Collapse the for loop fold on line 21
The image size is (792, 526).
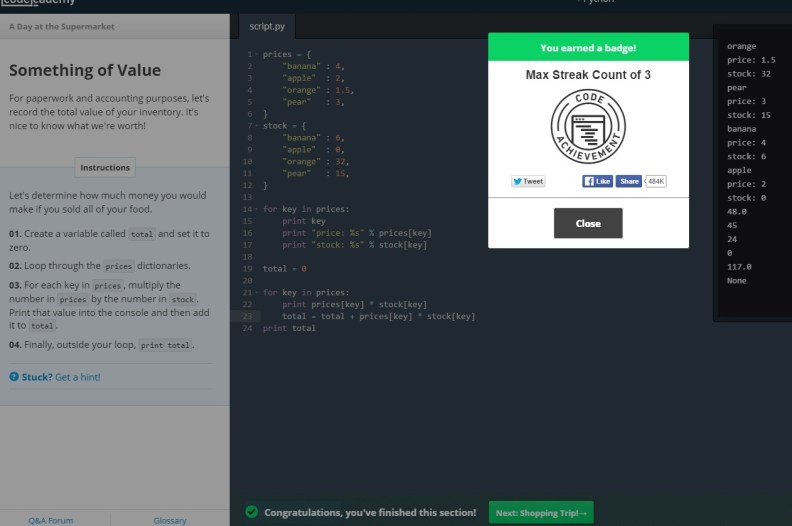click(257, 292)
